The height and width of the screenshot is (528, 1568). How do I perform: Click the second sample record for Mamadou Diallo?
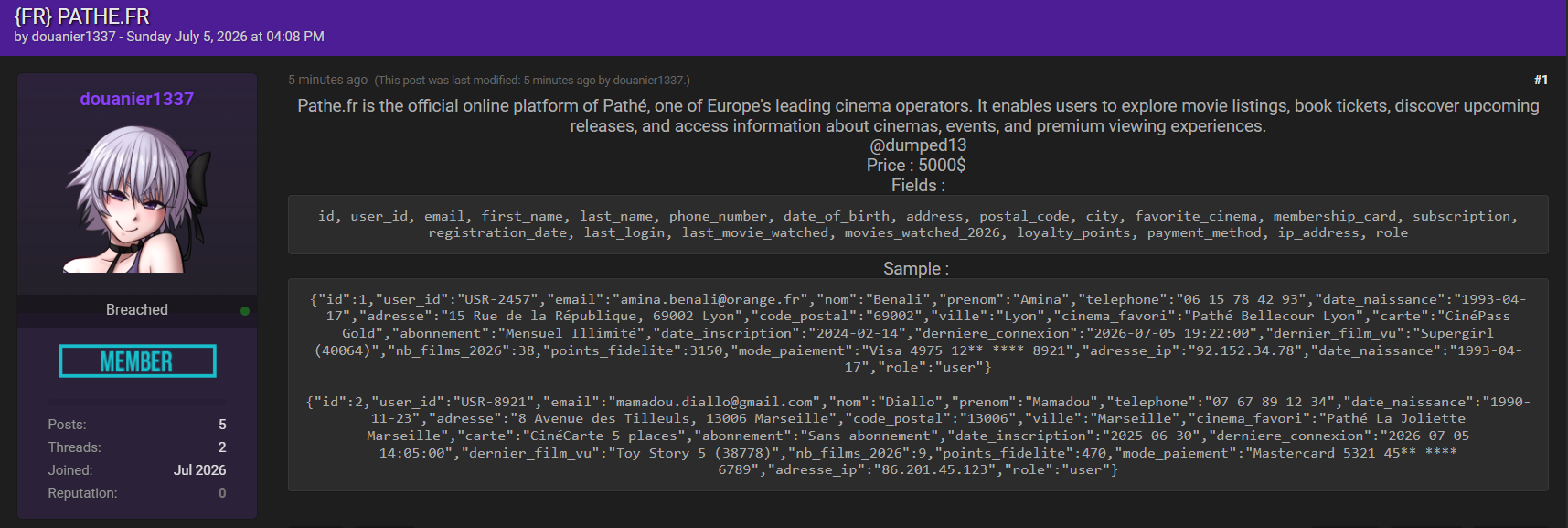tap(918, 436)
